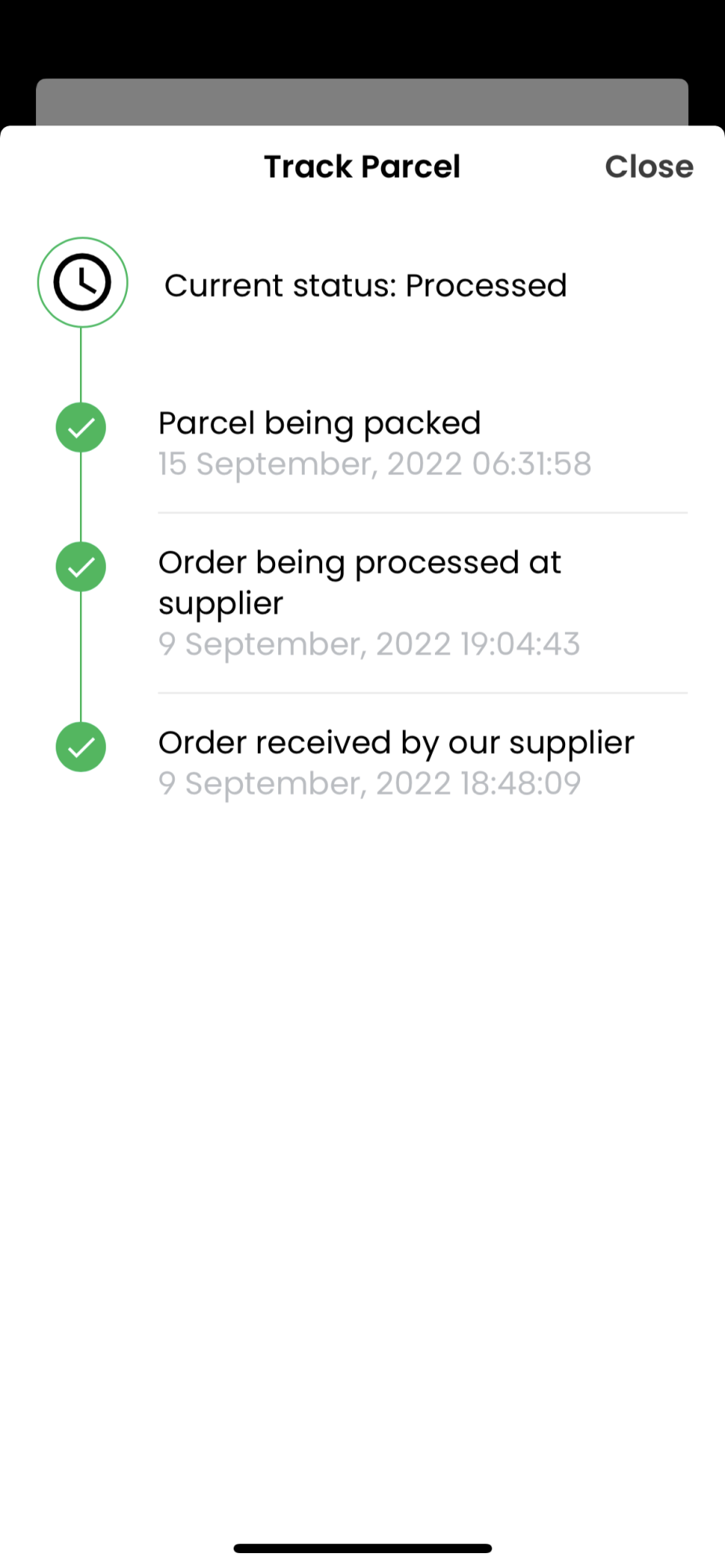
Task: Tap the green timeline line below the clock
Action: [x=81, y=365]
